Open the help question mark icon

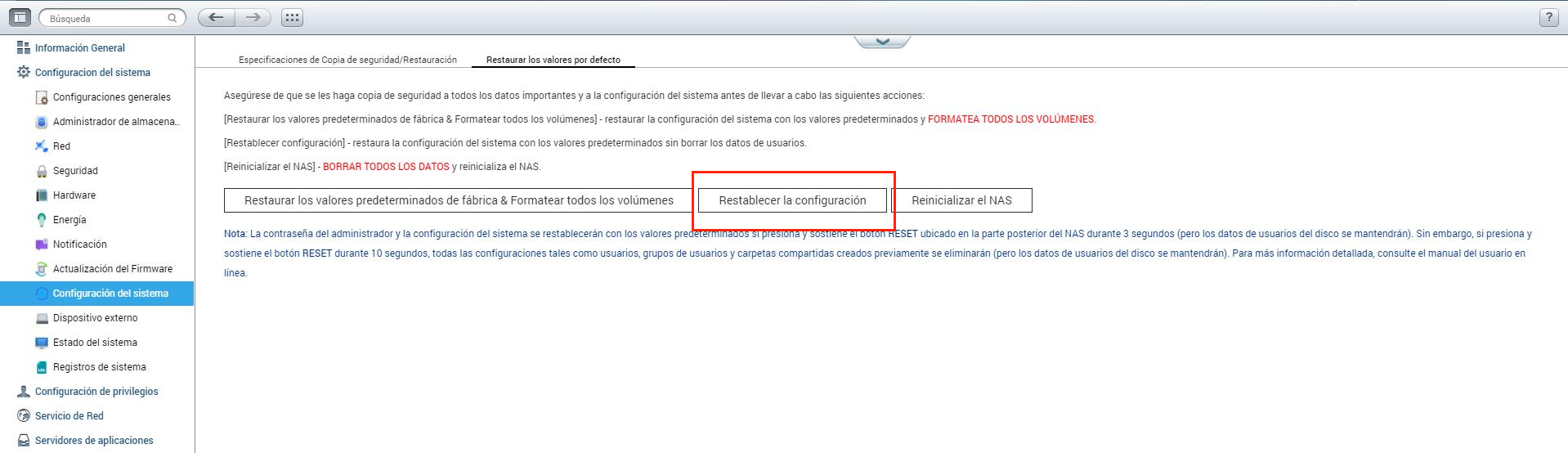pyautogui.click(x=1548, y=17)
